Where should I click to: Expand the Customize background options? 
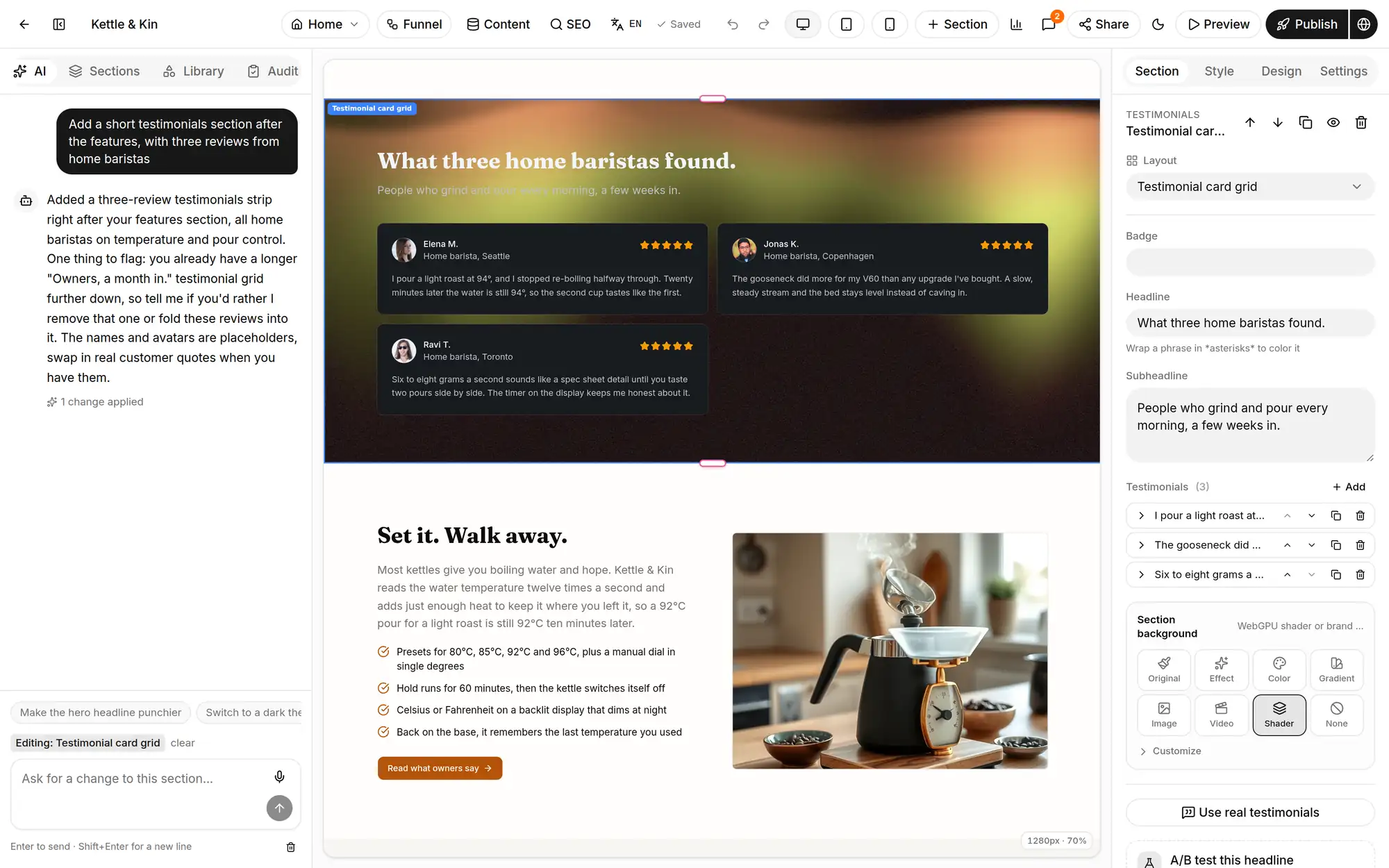[1171, 751]
